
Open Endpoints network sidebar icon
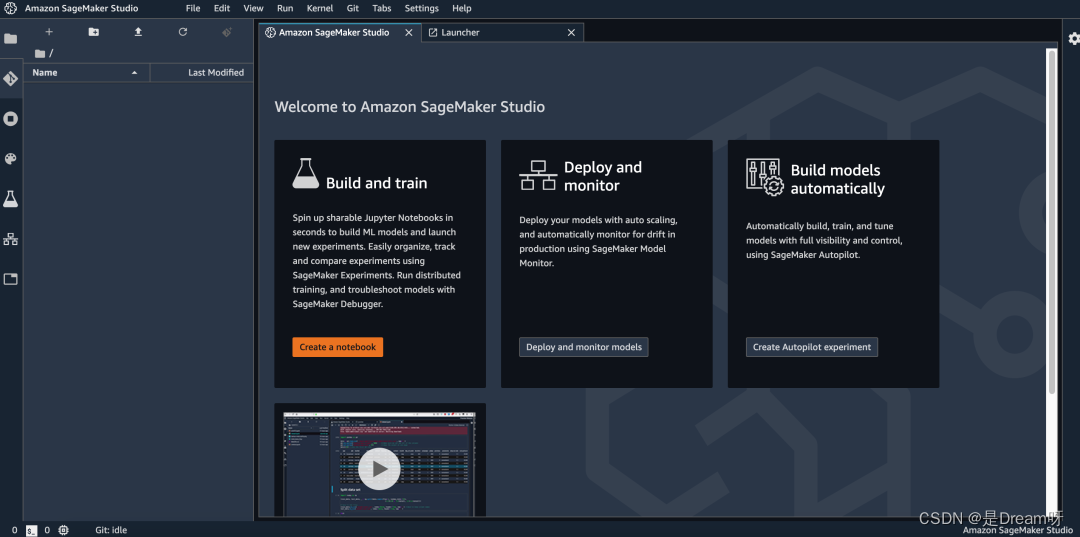[x=10, y=239]
